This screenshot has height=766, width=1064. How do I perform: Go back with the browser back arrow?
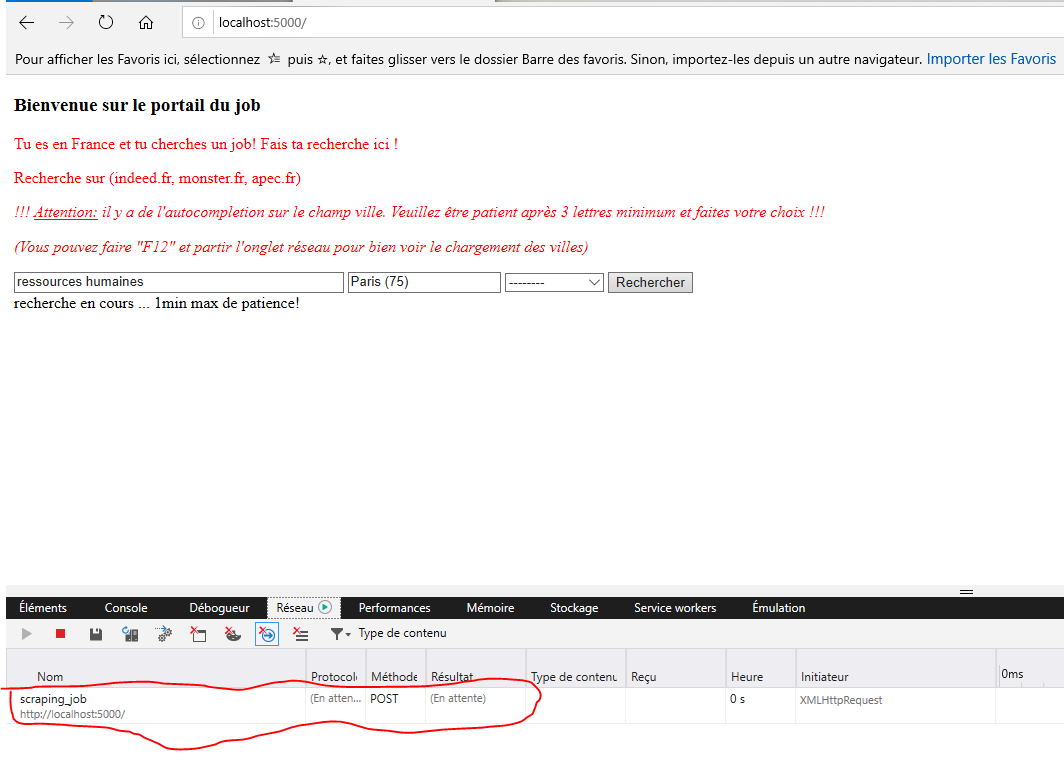click(x=26, y=22)
